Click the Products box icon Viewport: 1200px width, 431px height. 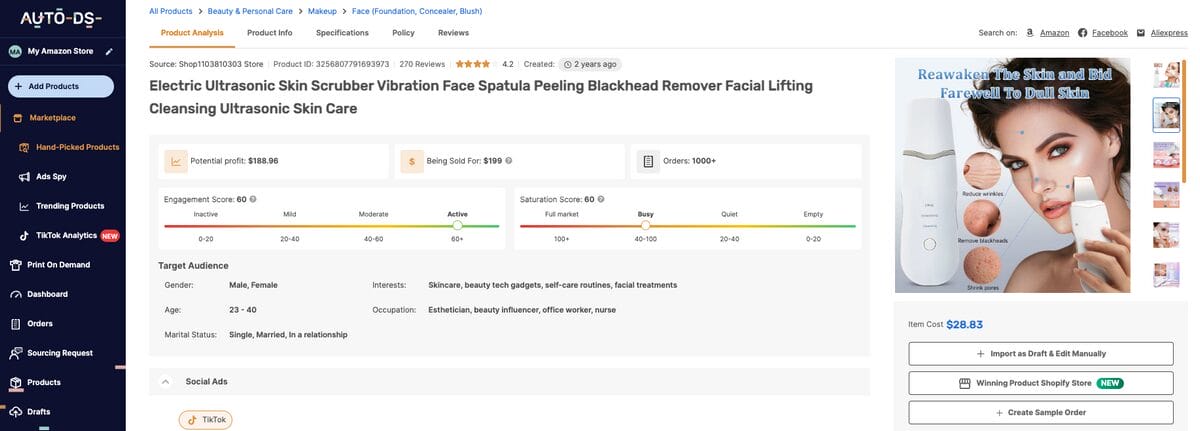point(16,382)
